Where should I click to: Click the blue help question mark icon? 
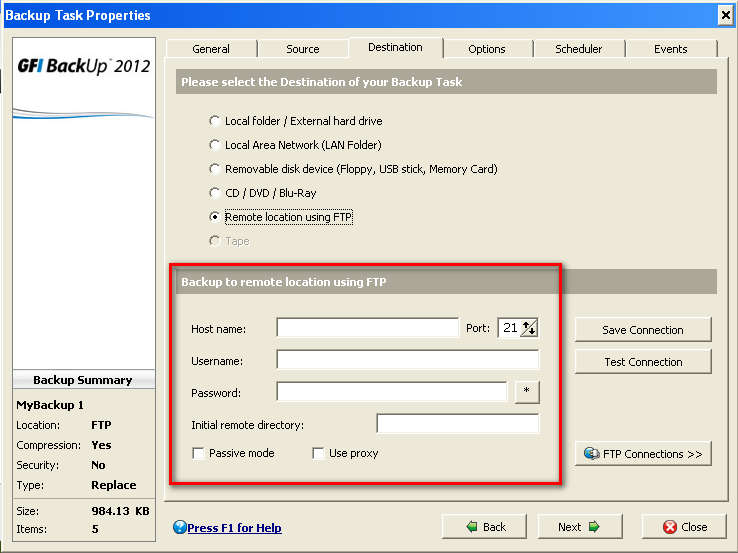179,527
